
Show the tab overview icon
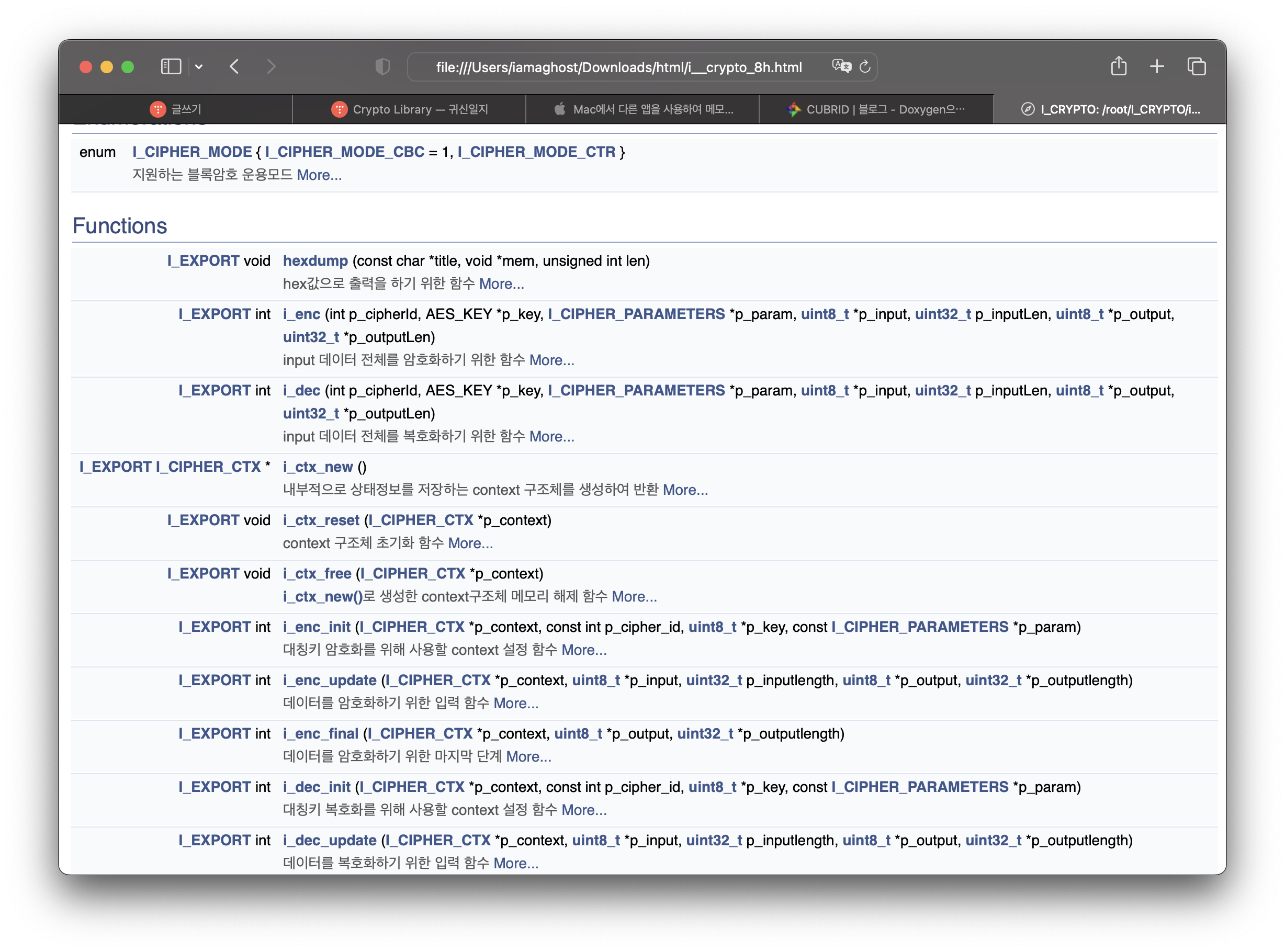point(1196,67)
